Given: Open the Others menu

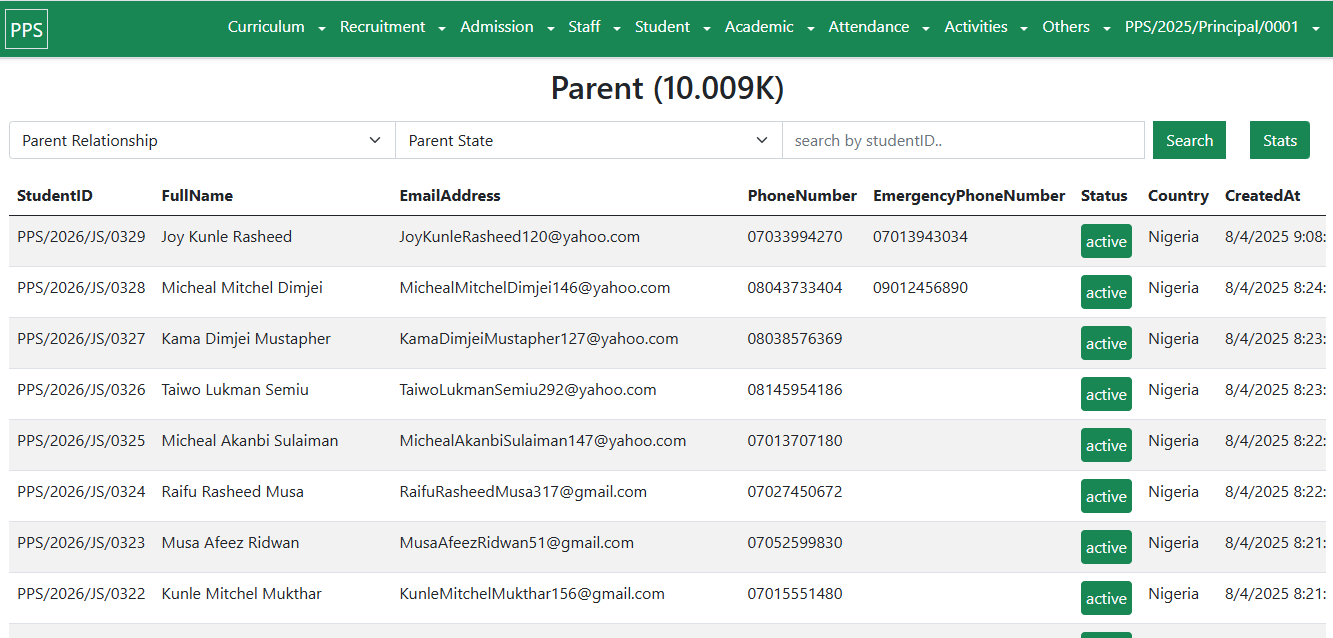Looking at the screenshot, I should (1076, 27).
